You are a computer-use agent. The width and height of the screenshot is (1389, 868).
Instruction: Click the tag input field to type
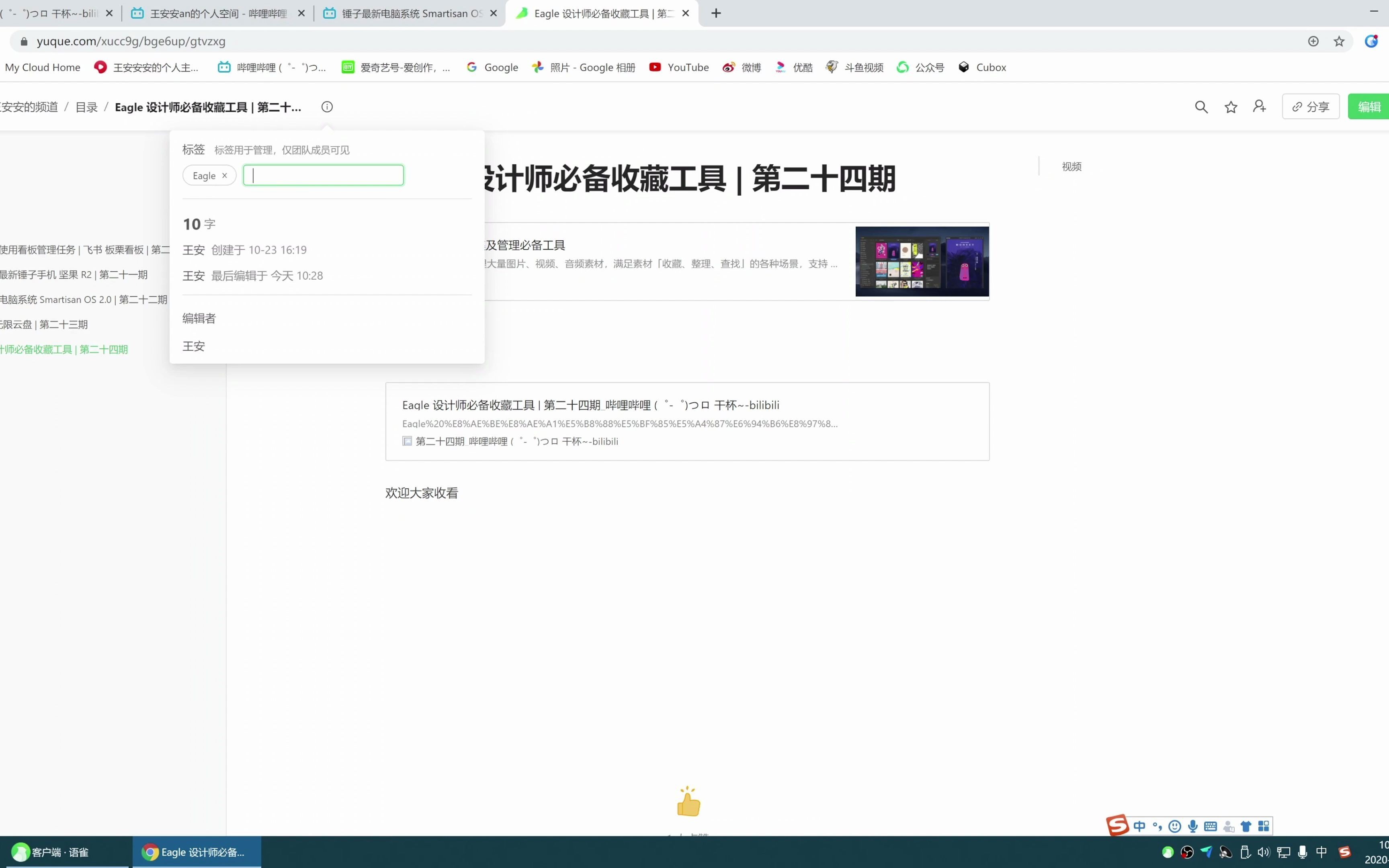pyautogui.click(x=323, y=175)
